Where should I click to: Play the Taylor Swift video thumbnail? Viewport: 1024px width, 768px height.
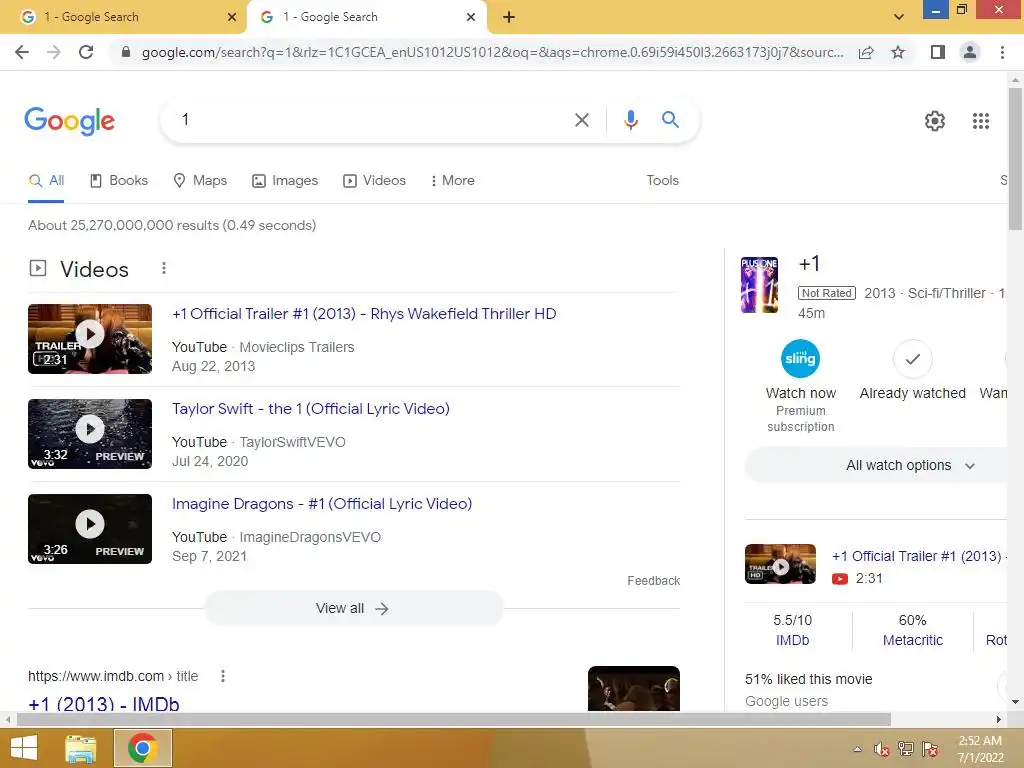click(x=90, y=434)
